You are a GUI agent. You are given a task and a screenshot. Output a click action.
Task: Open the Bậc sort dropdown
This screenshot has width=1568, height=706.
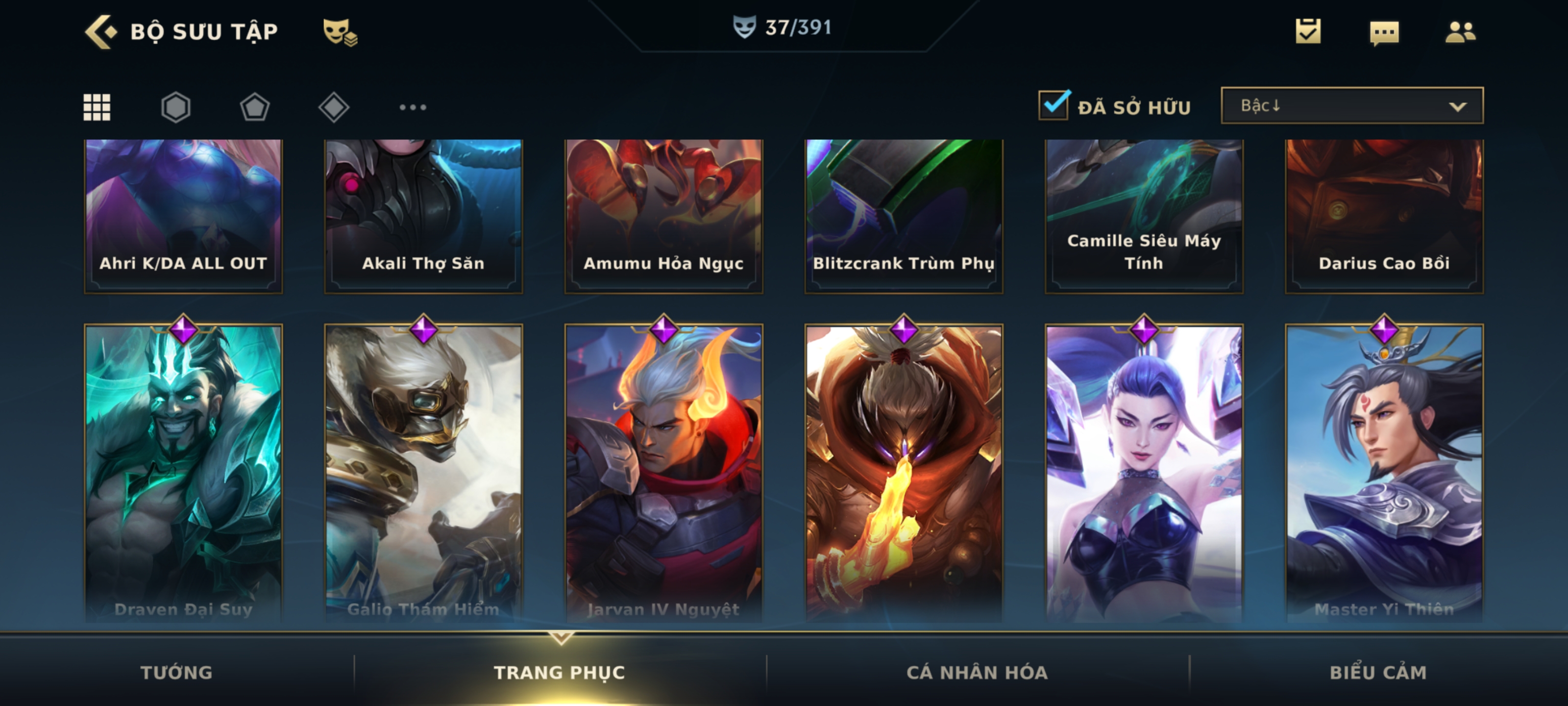tap(1352, 105)
